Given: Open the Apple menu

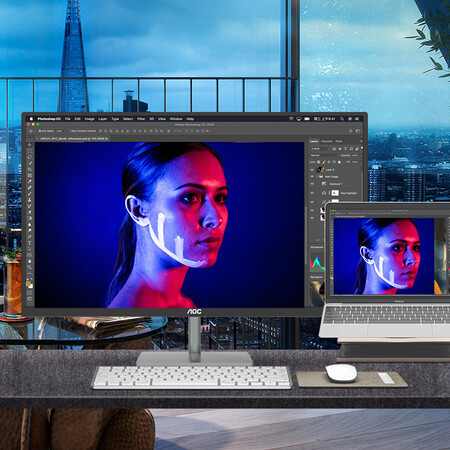Looking at the screenshot, I should [x=31, y=119].
